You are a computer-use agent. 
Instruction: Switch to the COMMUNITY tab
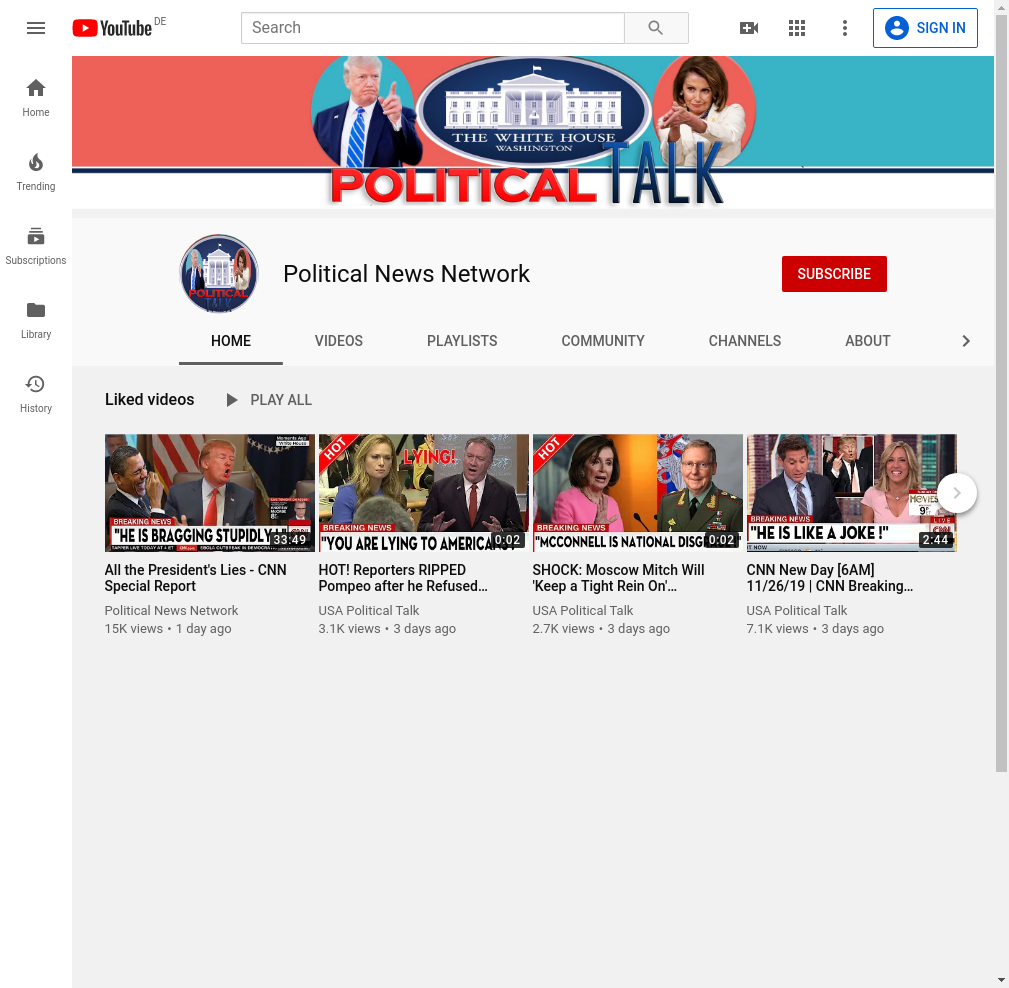coord(603,341)
